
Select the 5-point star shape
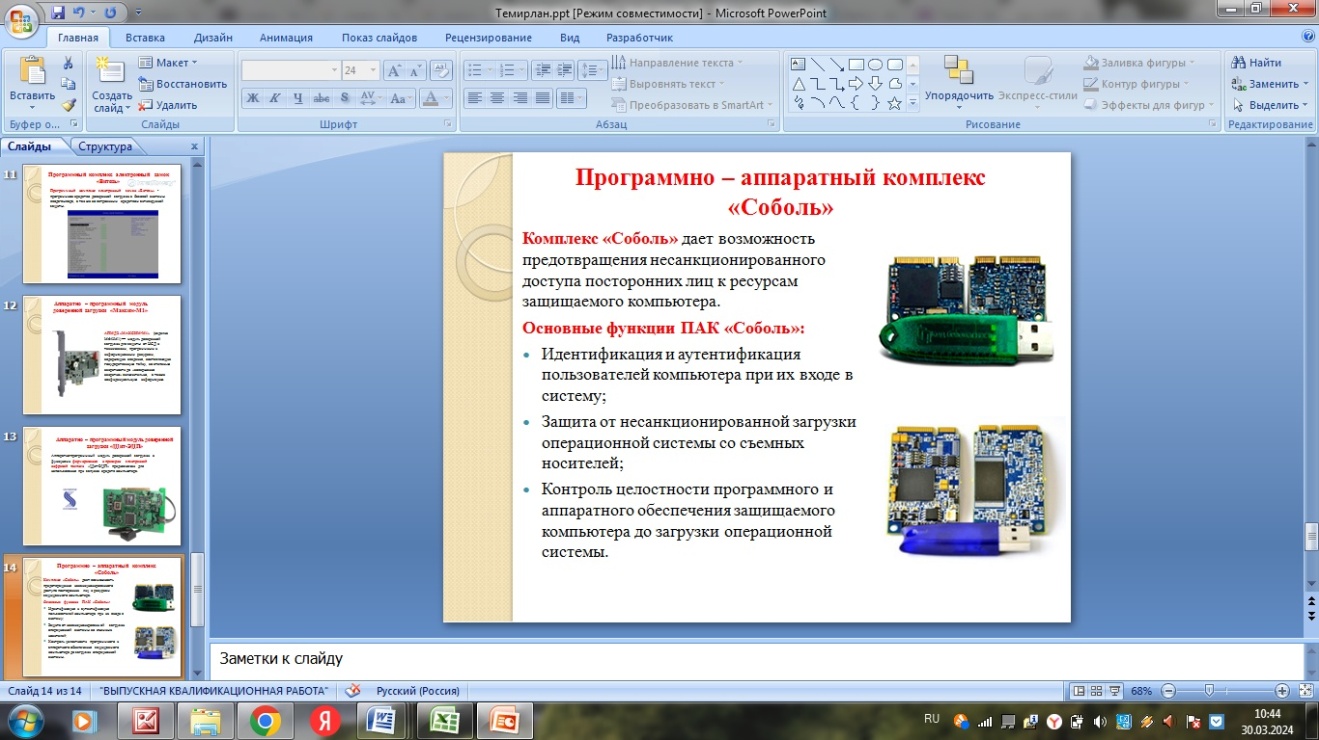[x=894, y=102]
